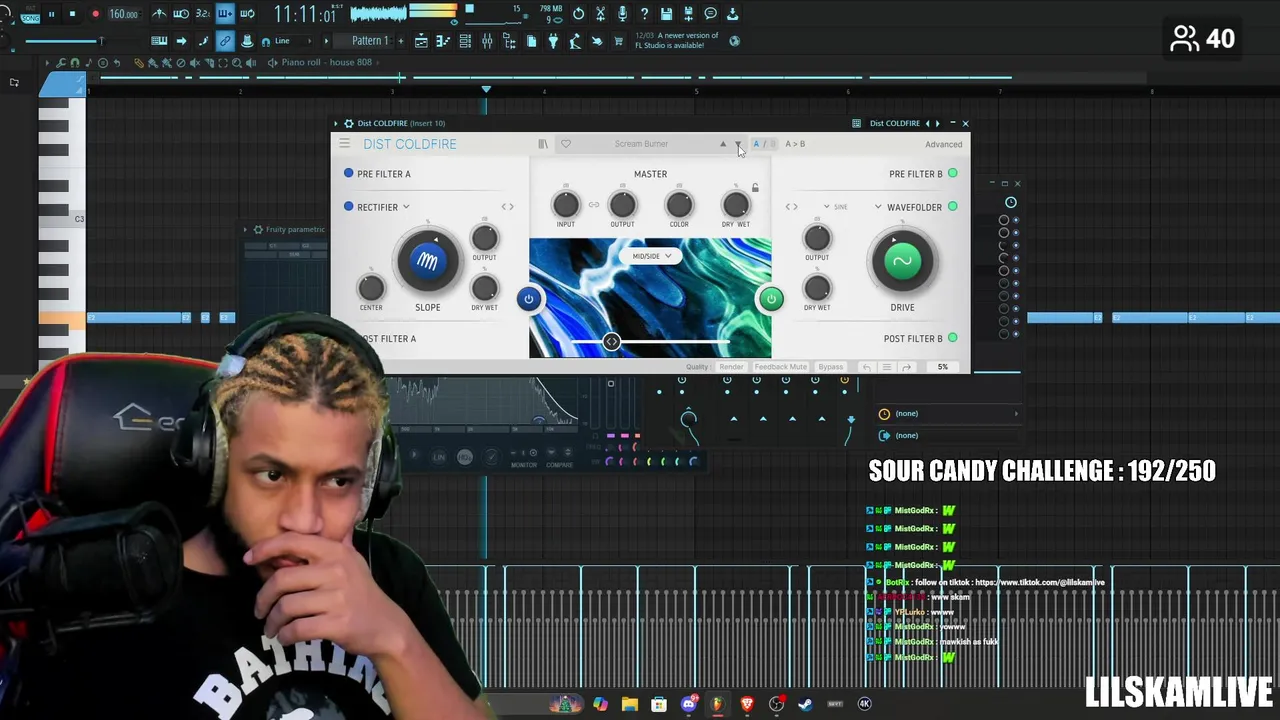Click the microphone recording icon

coord(622,14)
